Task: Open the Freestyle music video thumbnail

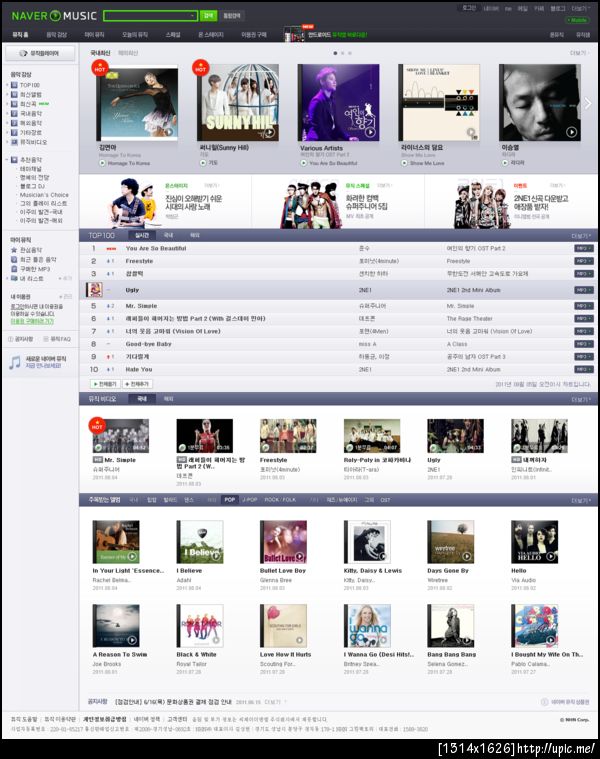Action: coord(288,436)
